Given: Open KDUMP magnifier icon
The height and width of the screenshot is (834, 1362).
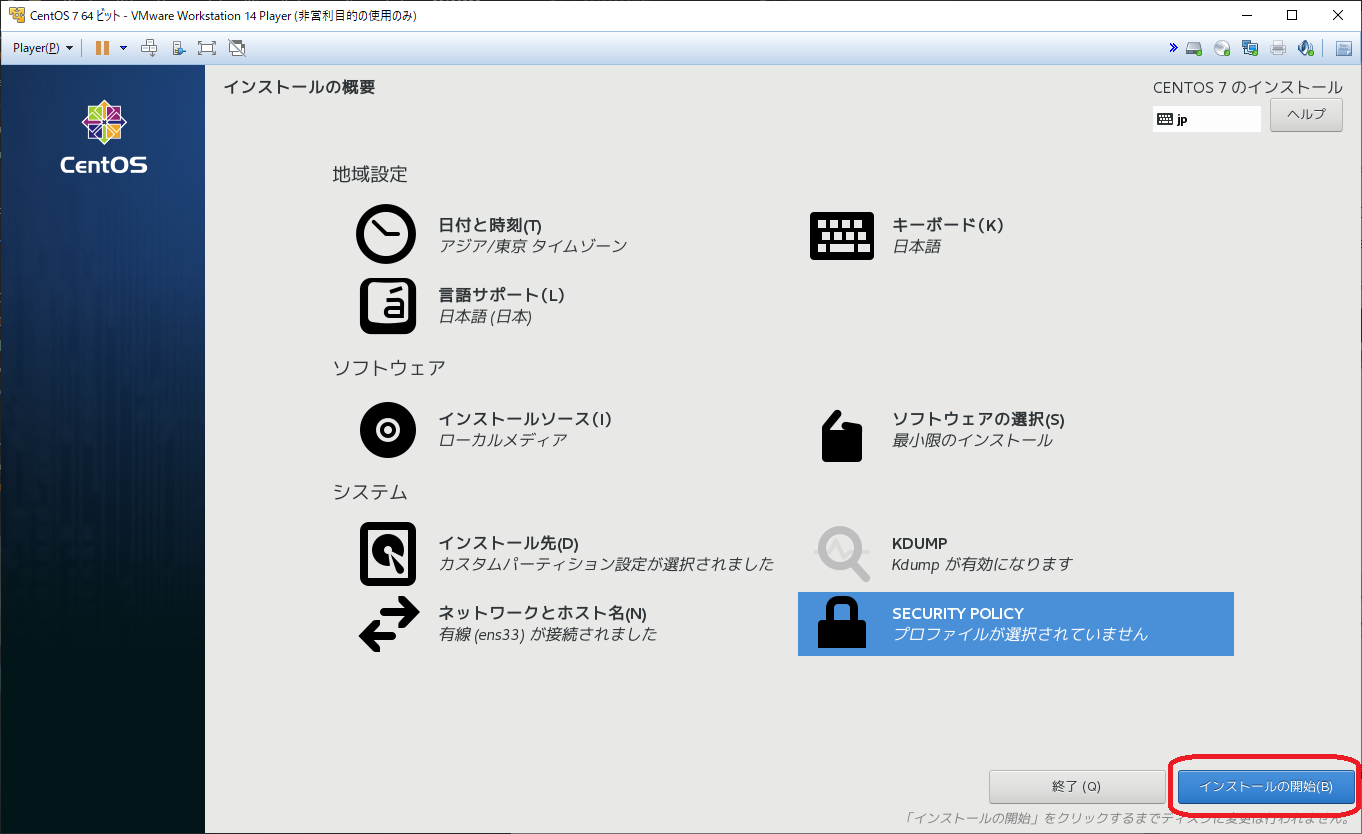Looking at the screenshot, I should point(842,553).
